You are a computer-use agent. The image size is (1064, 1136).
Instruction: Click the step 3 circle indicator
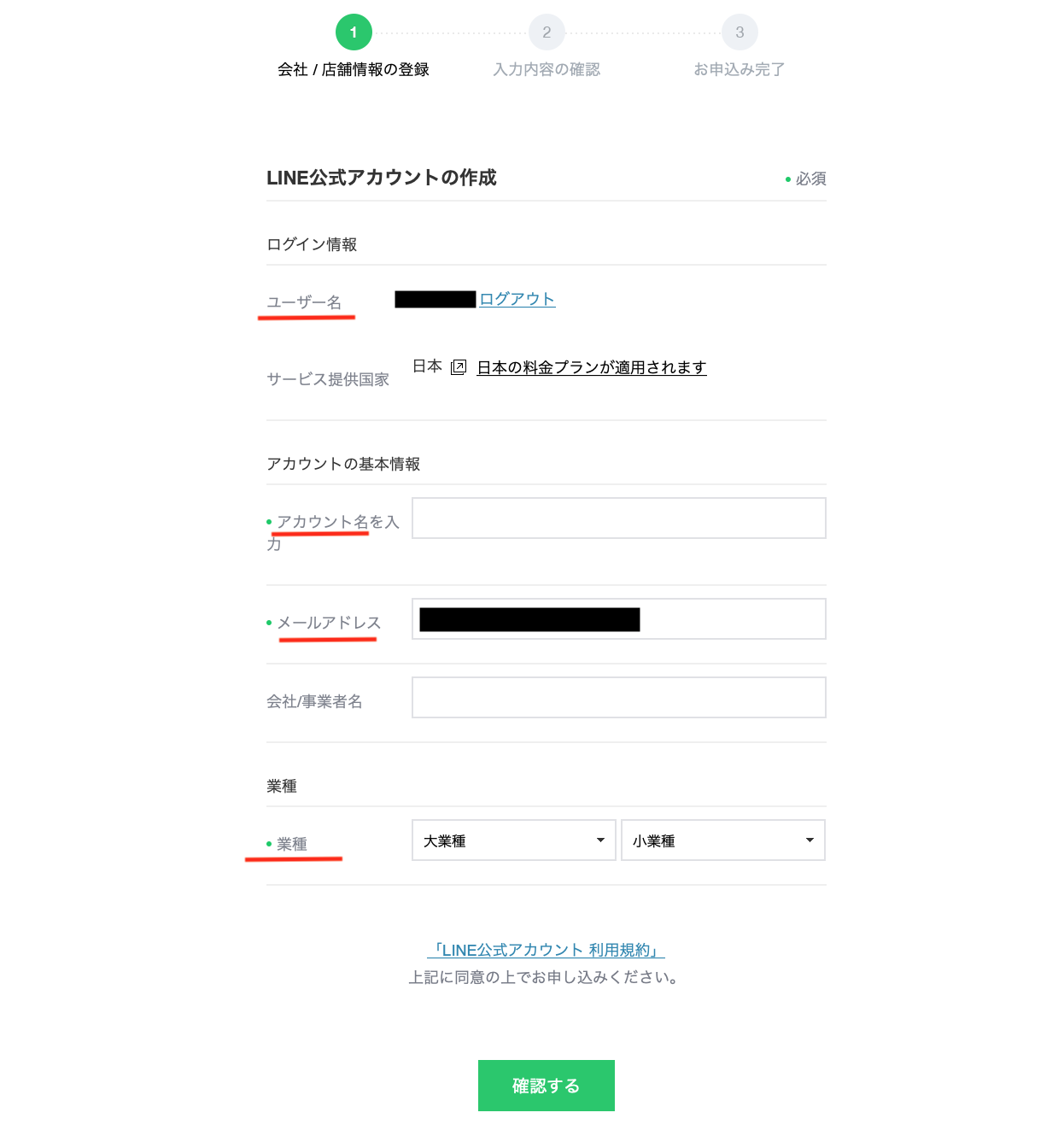pyautogui.click(x=740, y=32)
